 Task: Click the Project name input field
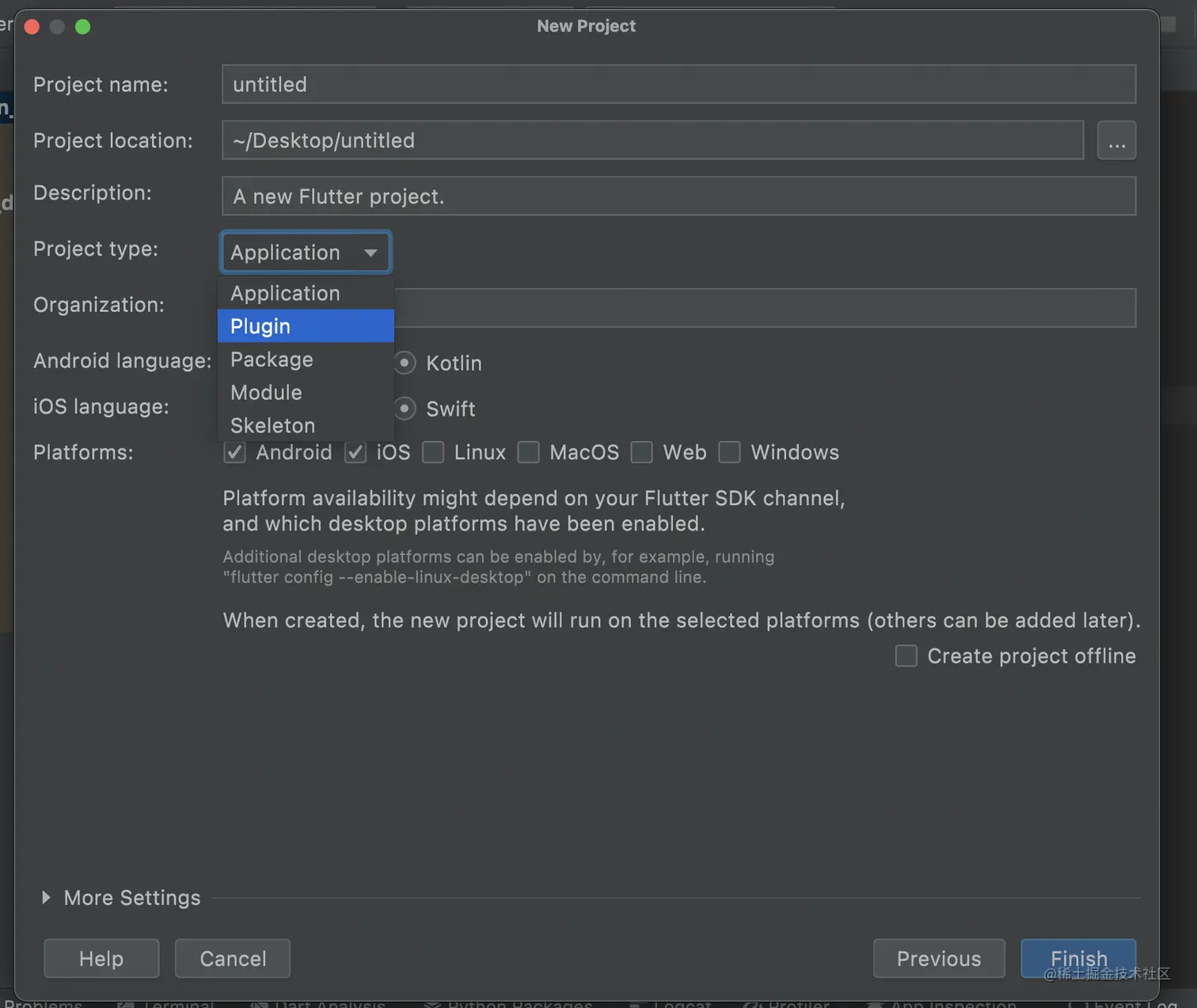point(678,85)
